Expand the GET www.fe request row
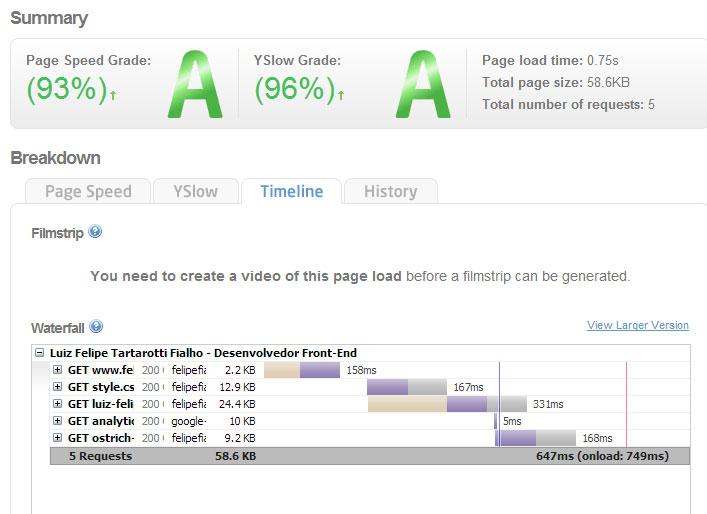This screenshot has width=707, height=514. [x=57, y=370]
